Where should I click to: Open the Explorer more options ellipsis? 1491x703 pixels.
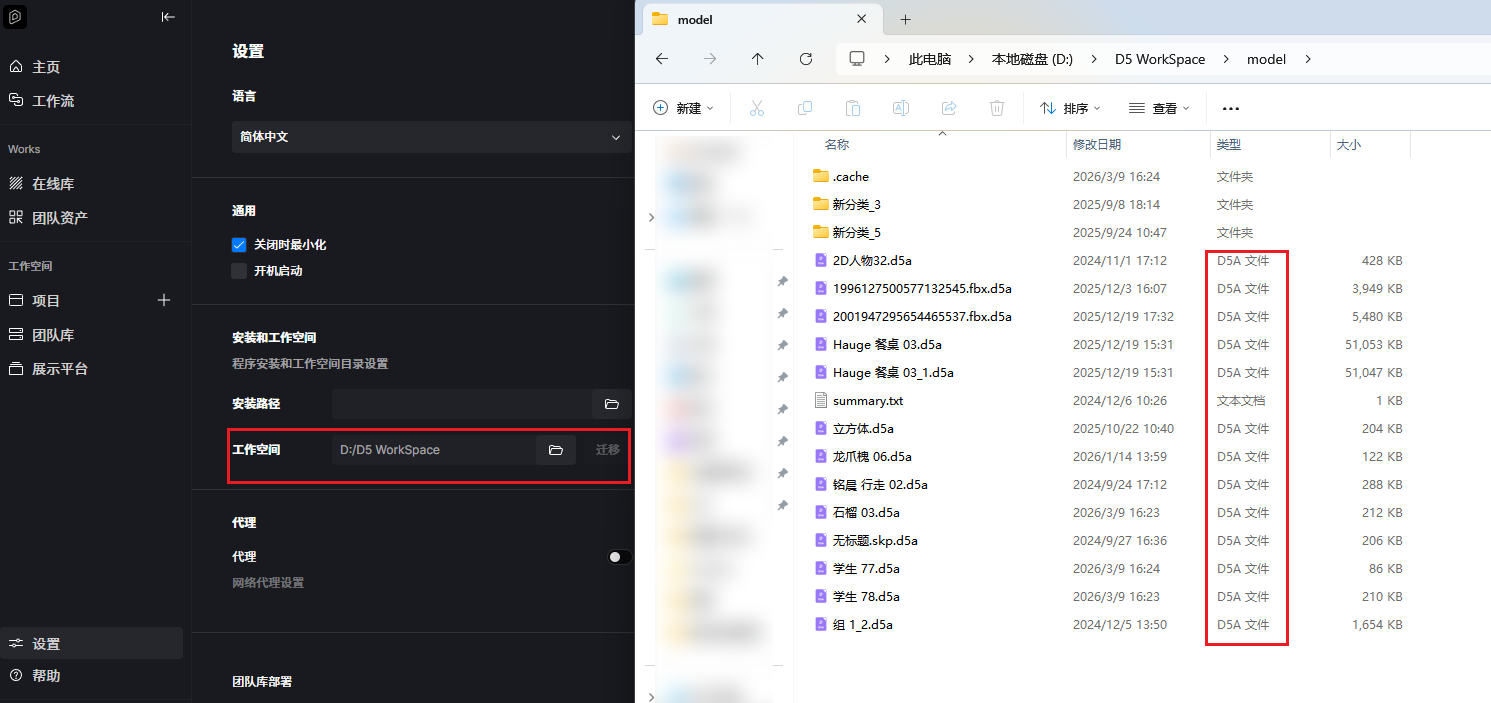pyautogui.click(x=1231, y=108)
